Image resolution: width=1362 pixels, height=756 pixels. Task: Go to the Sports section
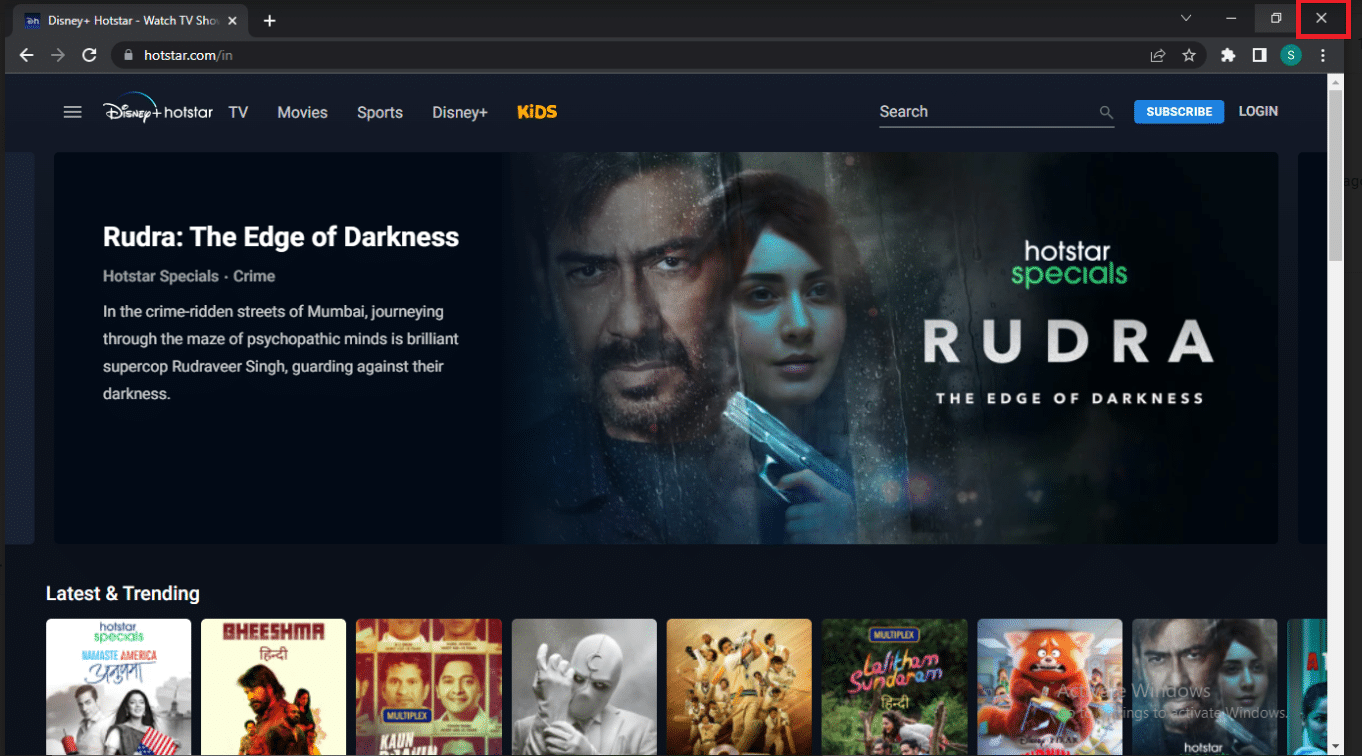click(380, 112)
